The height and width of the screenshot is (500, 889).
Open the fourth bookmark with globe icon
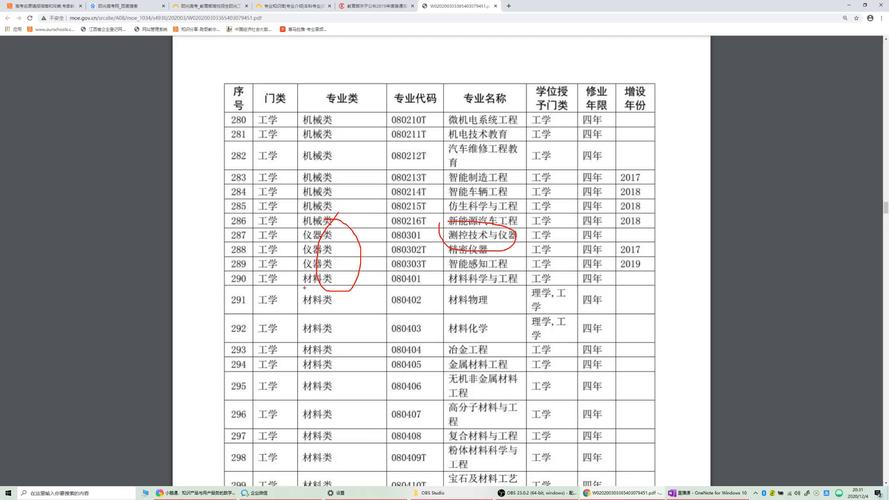coord(151,29)
